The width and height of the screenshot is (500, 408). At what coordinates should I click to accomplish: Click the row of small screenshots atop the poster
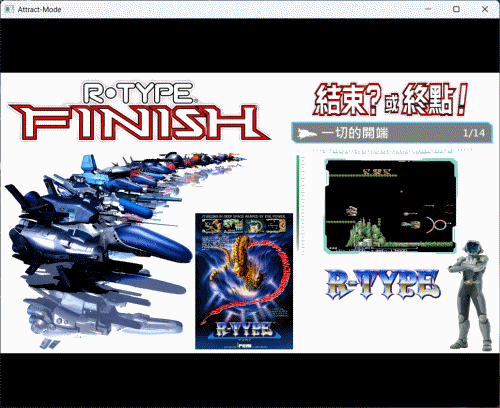(x=244, y=226)
